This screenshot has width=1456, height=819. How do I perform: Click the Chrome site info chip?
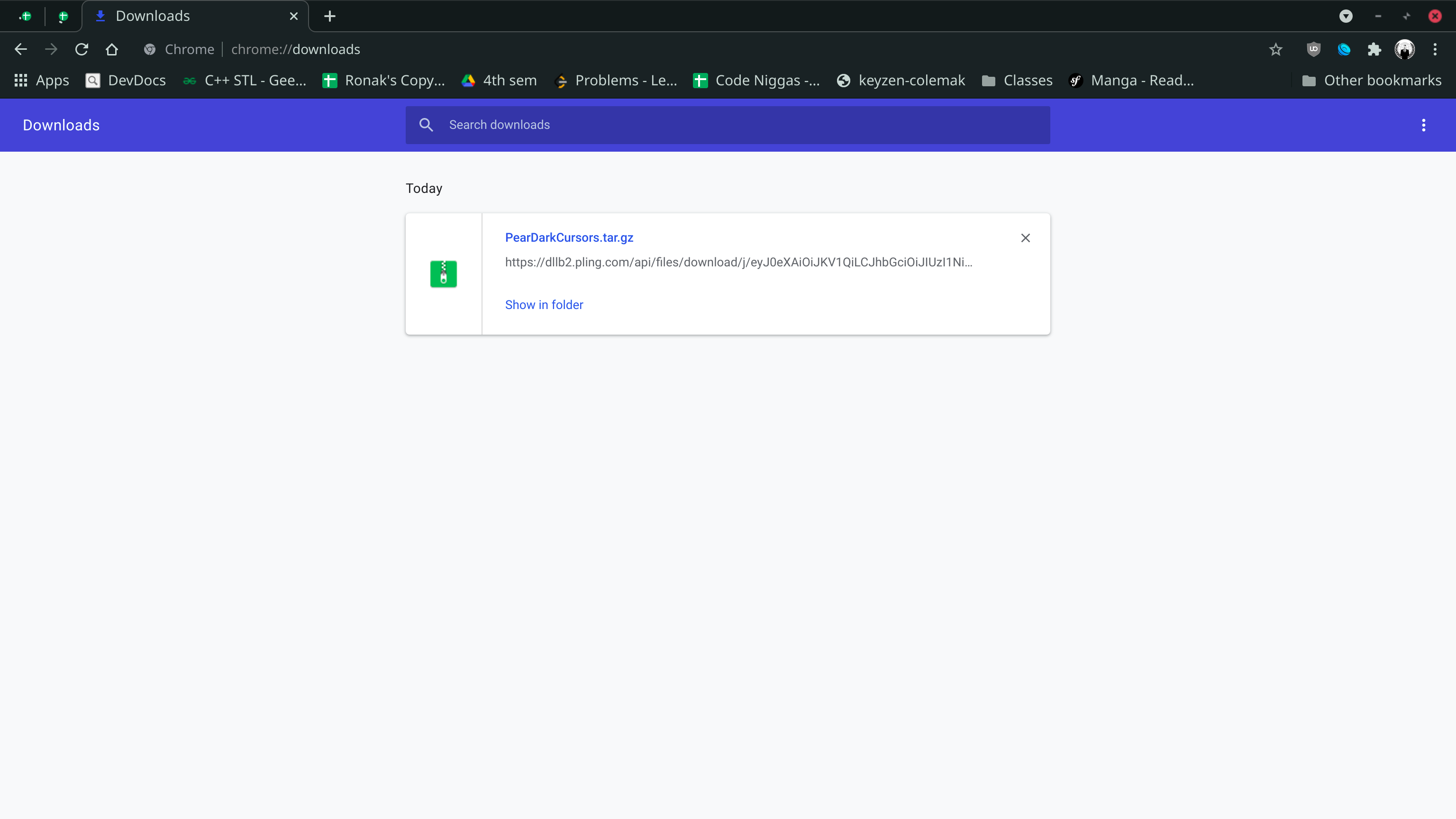(x=179, y=49)
